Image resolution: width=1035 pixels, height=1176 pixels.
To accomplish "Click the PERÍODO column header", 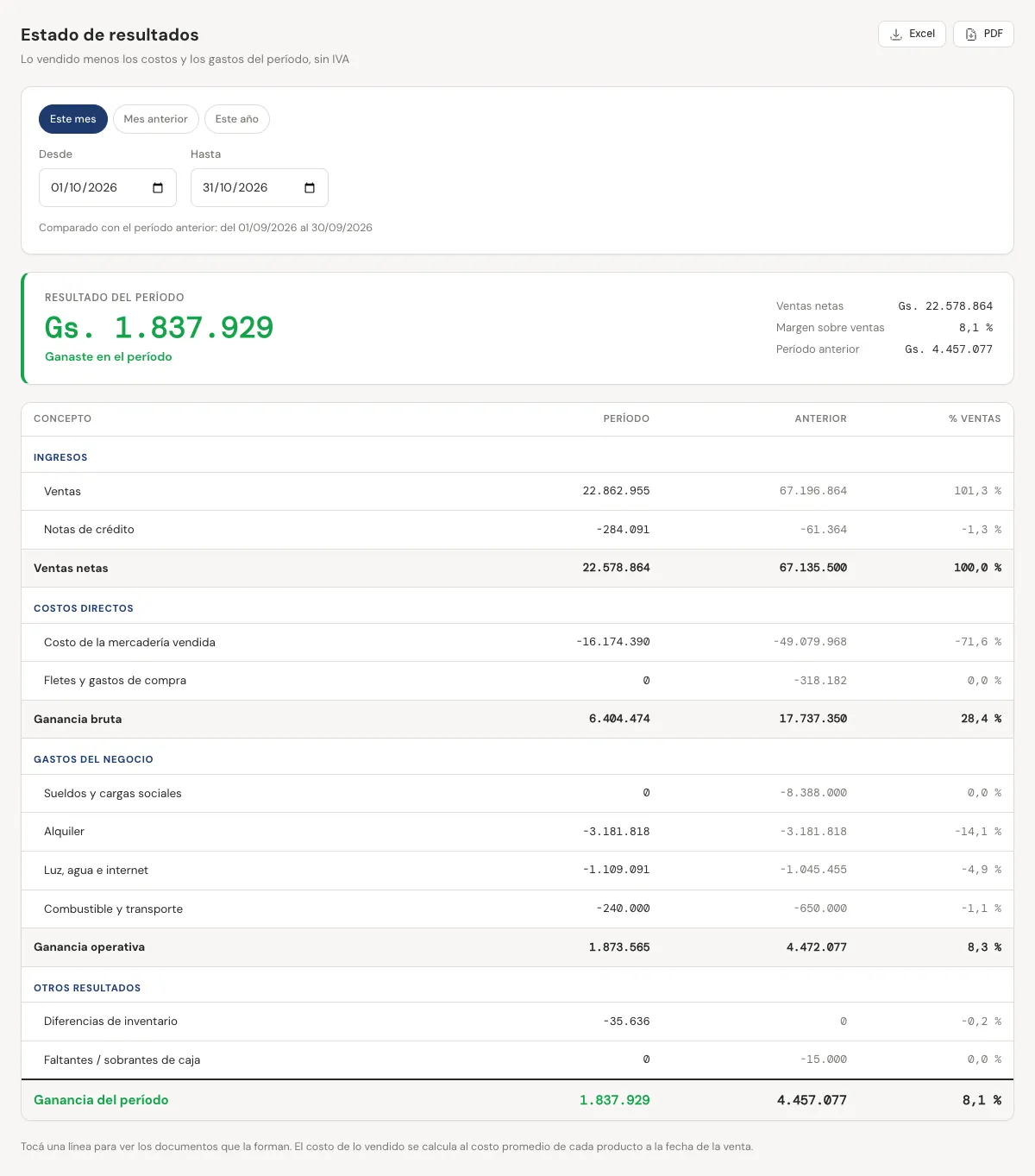I will pos(626,418).
